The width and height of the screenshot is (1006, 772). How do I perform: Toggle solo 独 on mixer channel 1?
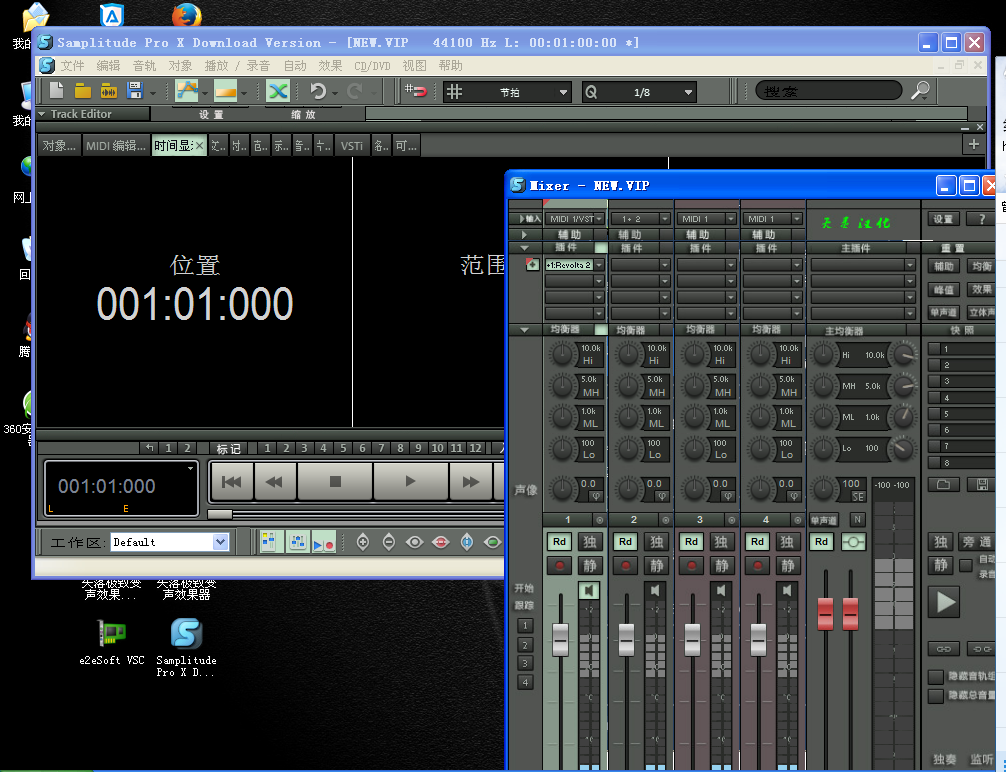click(x=590, y=542)
